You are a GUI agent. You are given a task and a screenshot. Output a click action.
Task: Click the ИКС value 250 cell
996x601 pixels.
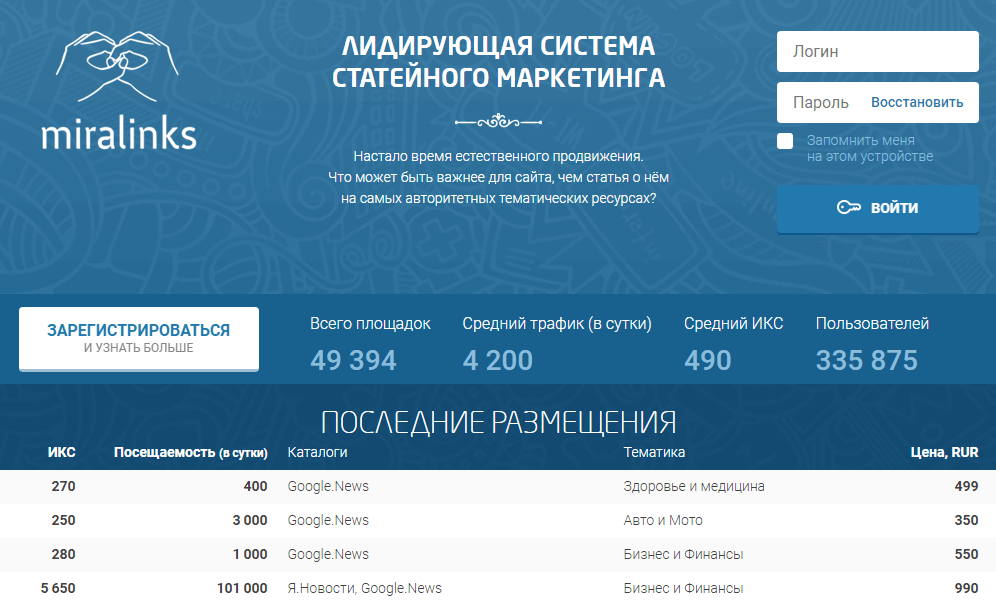64,520
